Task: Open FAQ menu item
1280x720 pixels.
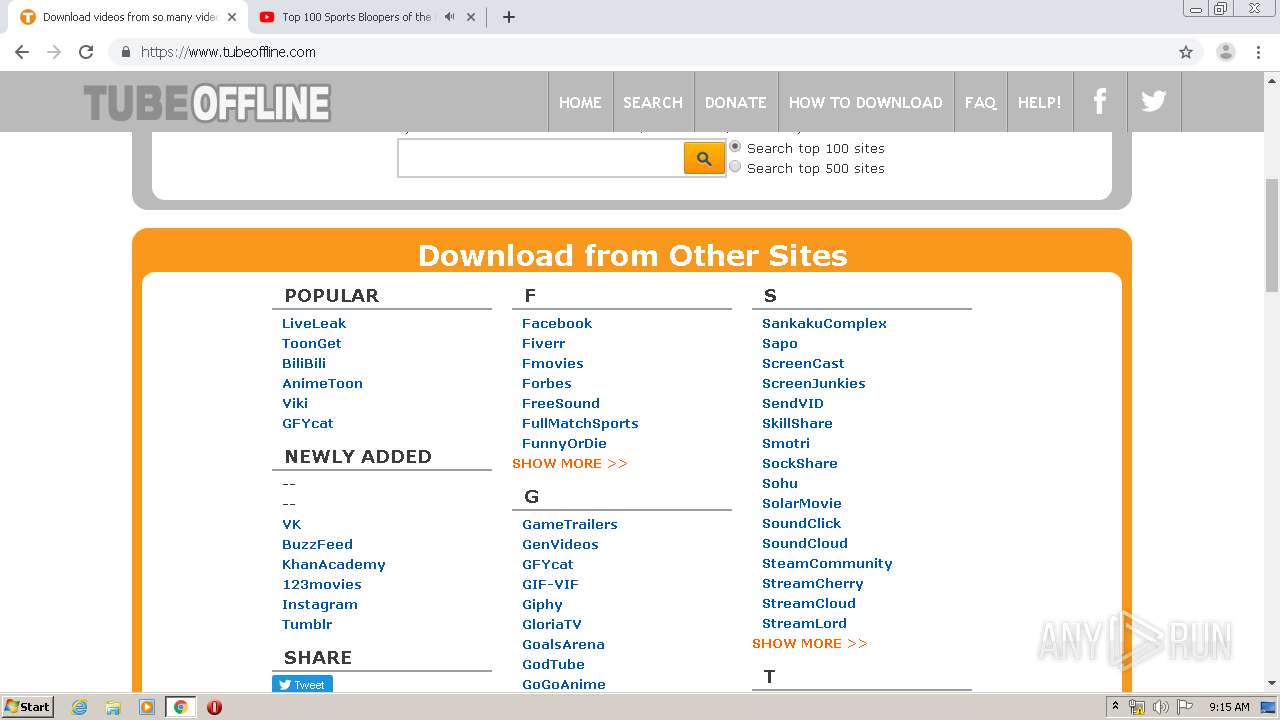Action: click(980, 102)
